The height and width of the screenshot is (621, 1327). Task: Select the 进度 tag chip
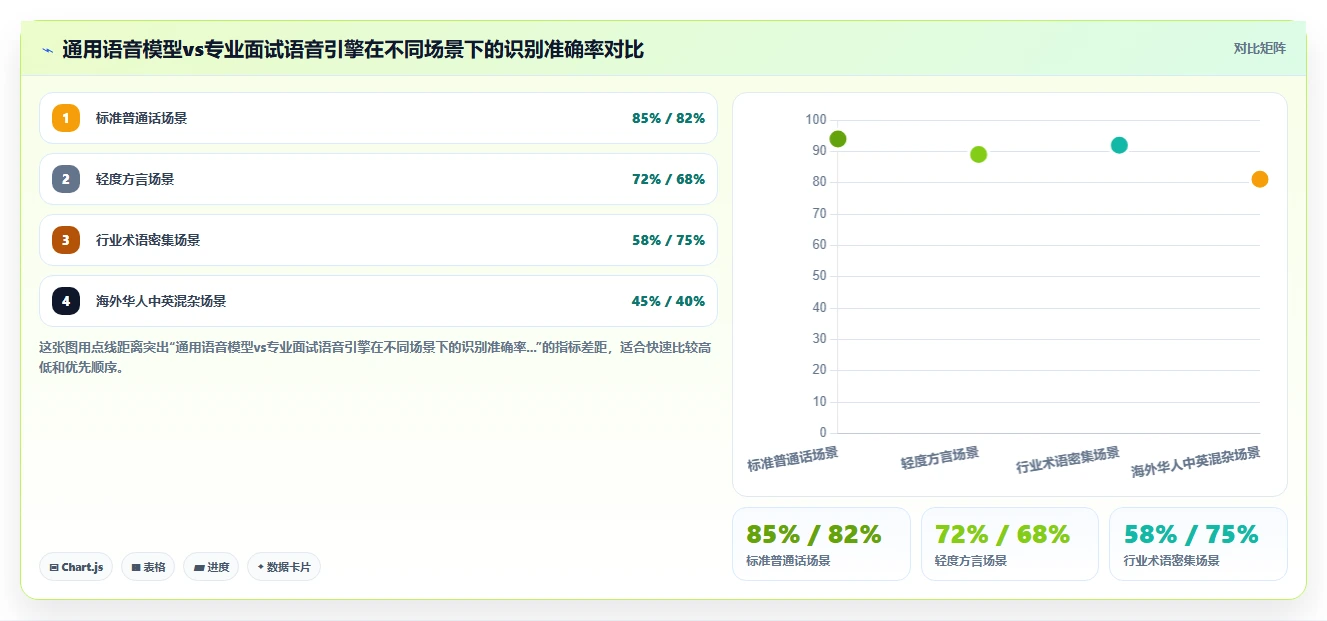click(x=211, y=567)
